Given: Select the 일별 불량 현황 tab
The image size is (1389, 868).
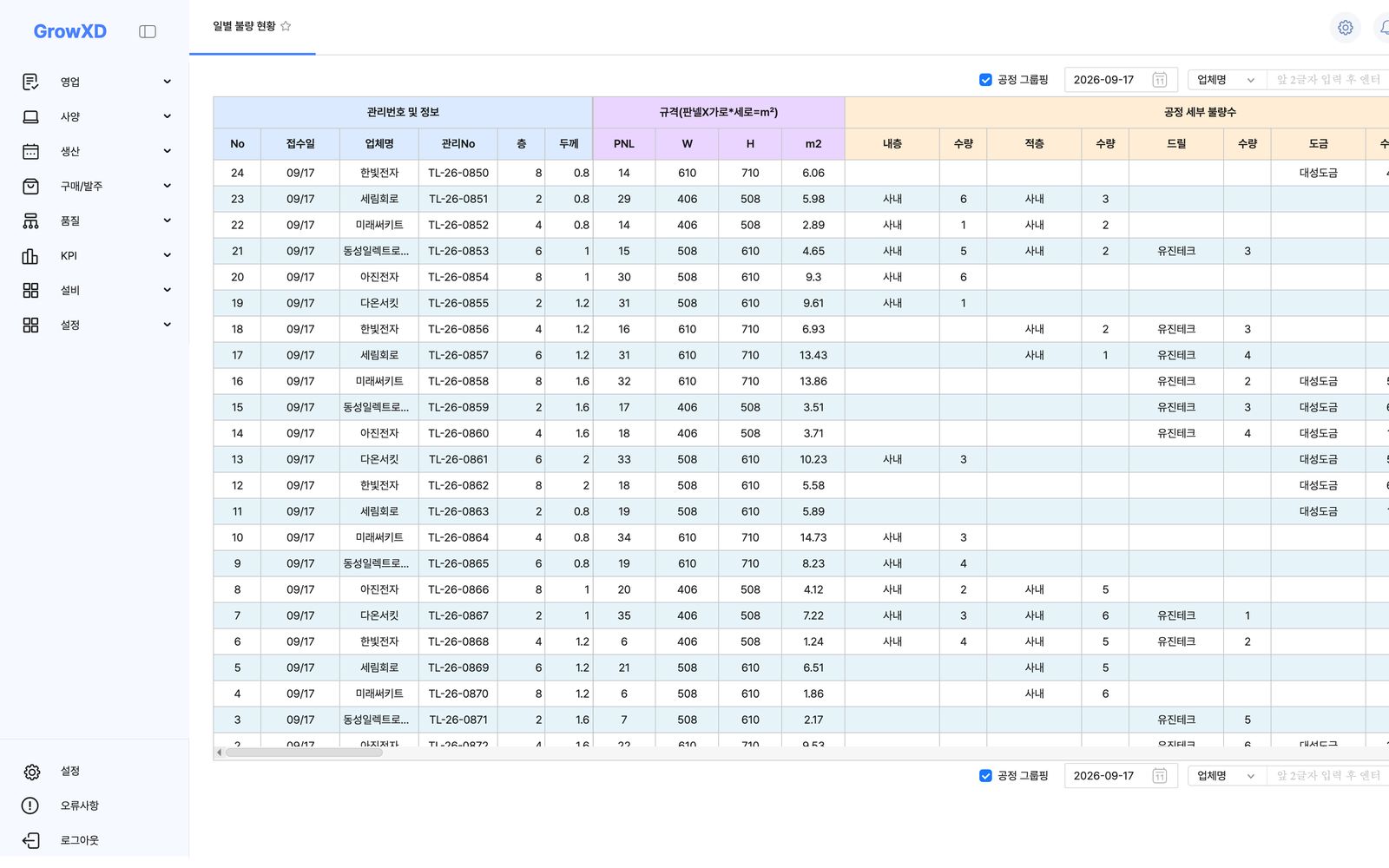Looking at the screenshot, I should pos(252,26).
